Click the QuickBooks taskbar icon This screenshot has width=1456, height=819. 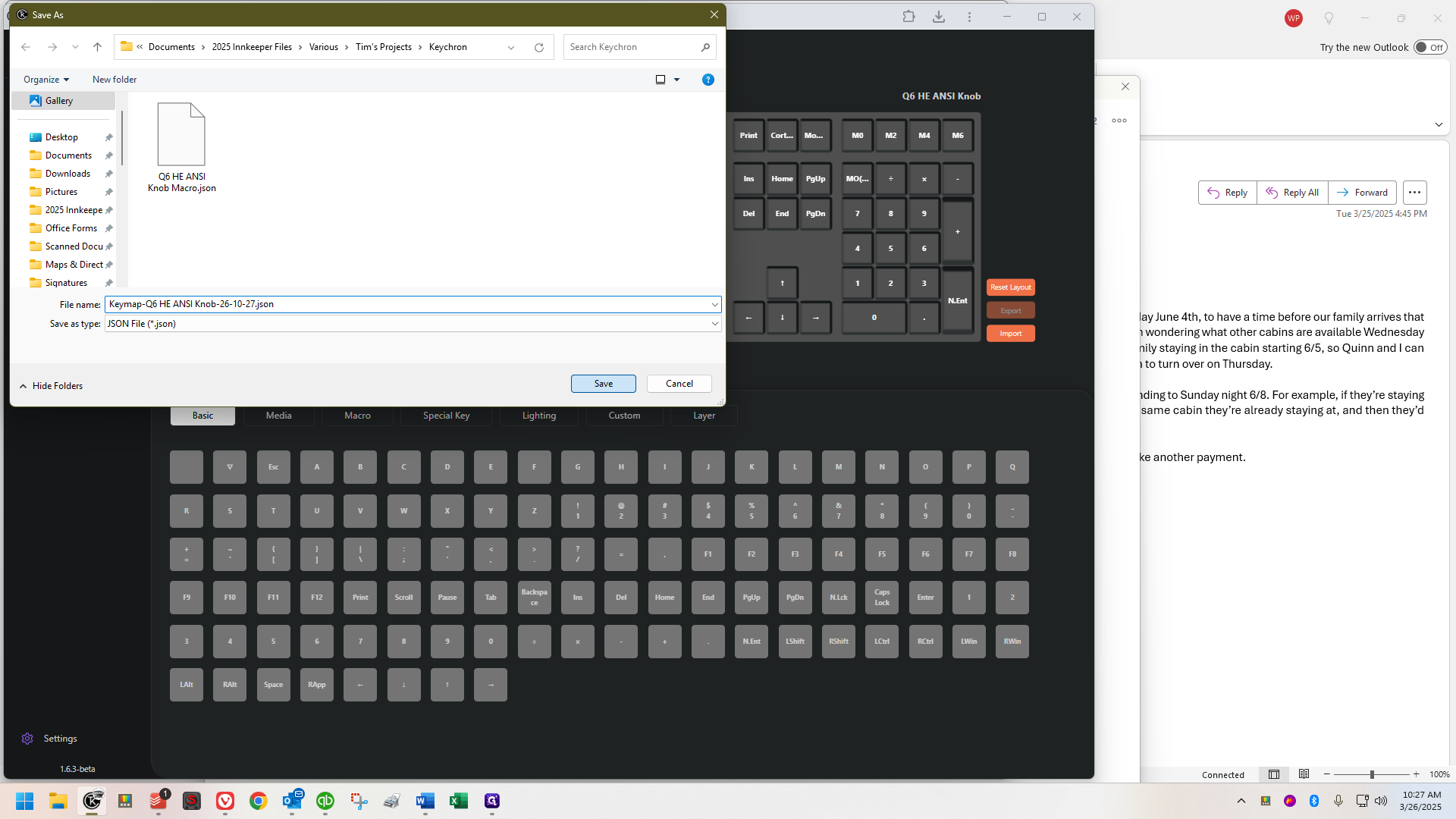[325, 801]
